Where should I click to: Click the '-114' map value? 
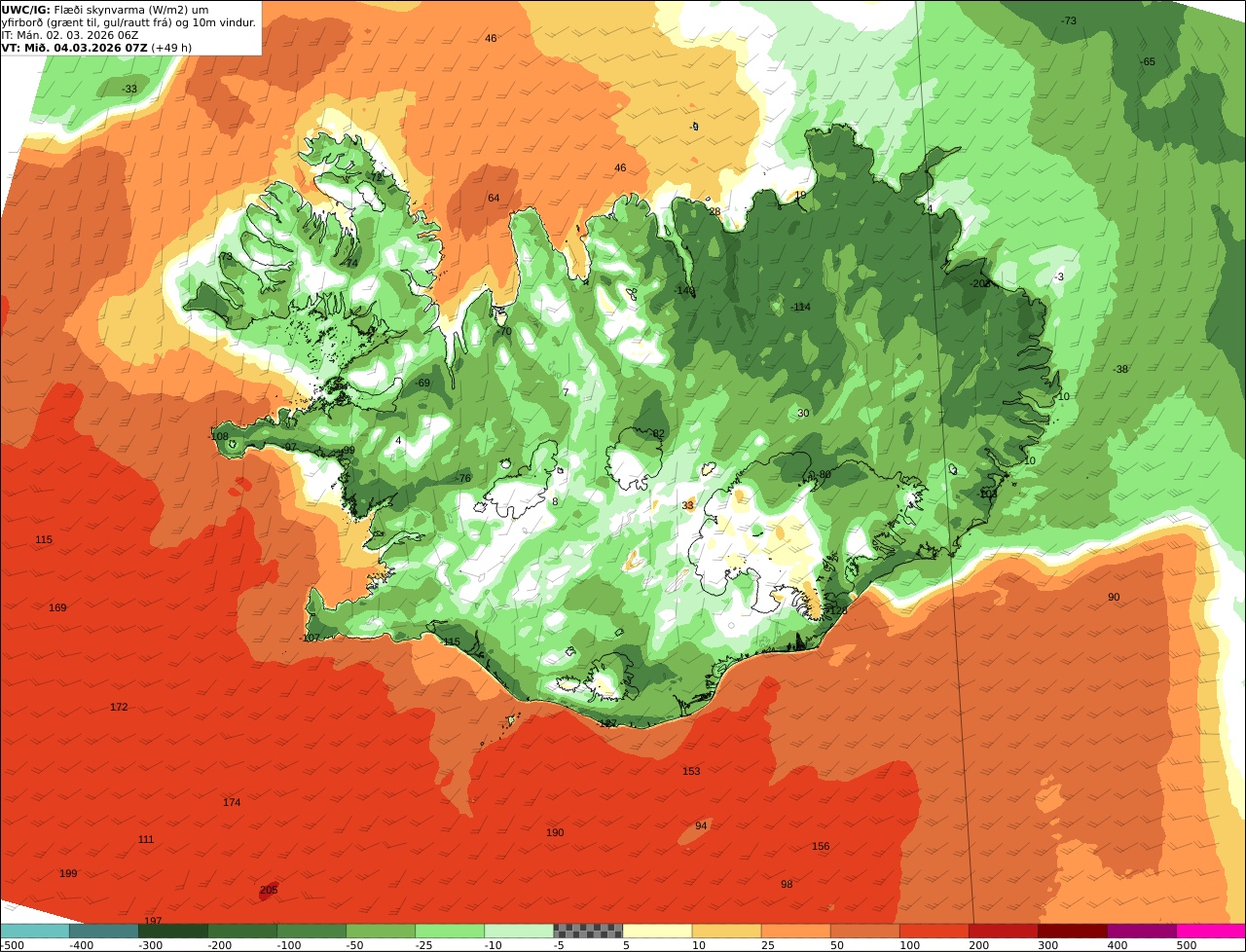click(x=800, y=308)
